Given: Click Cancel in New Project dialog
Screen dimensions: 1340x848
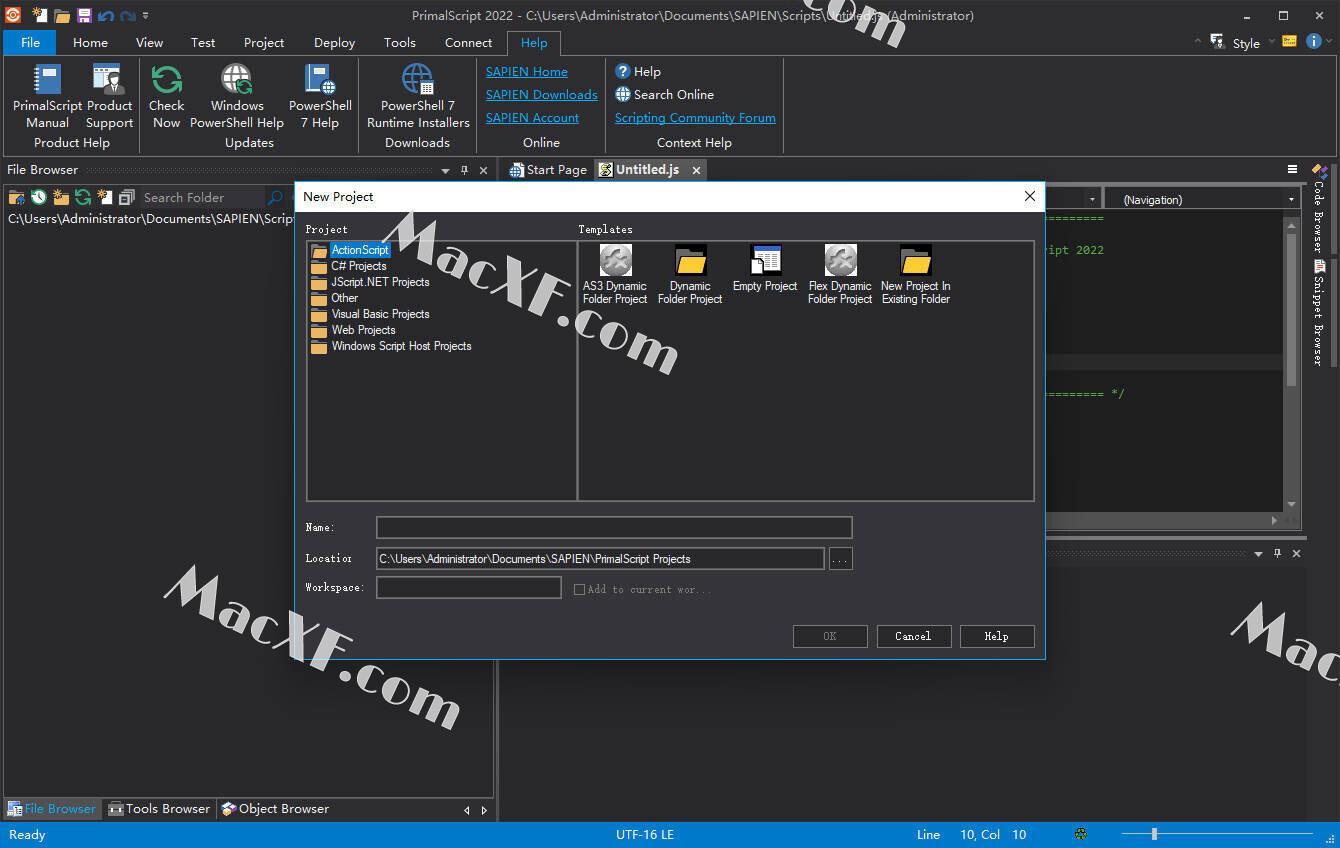Looking at the screenshot, I should click(x=913, y=636).
